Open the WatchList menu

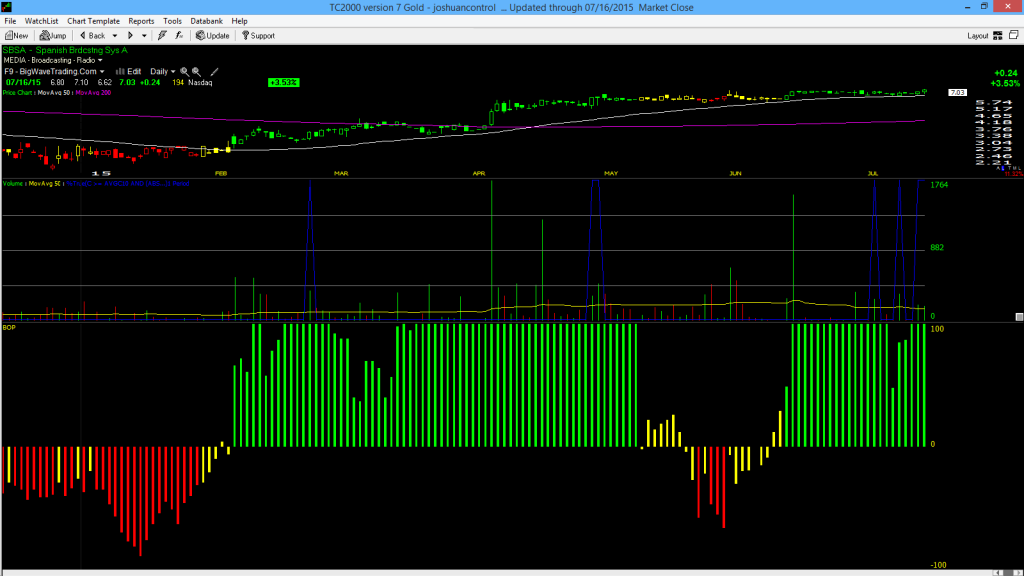[x=41, y=21]
